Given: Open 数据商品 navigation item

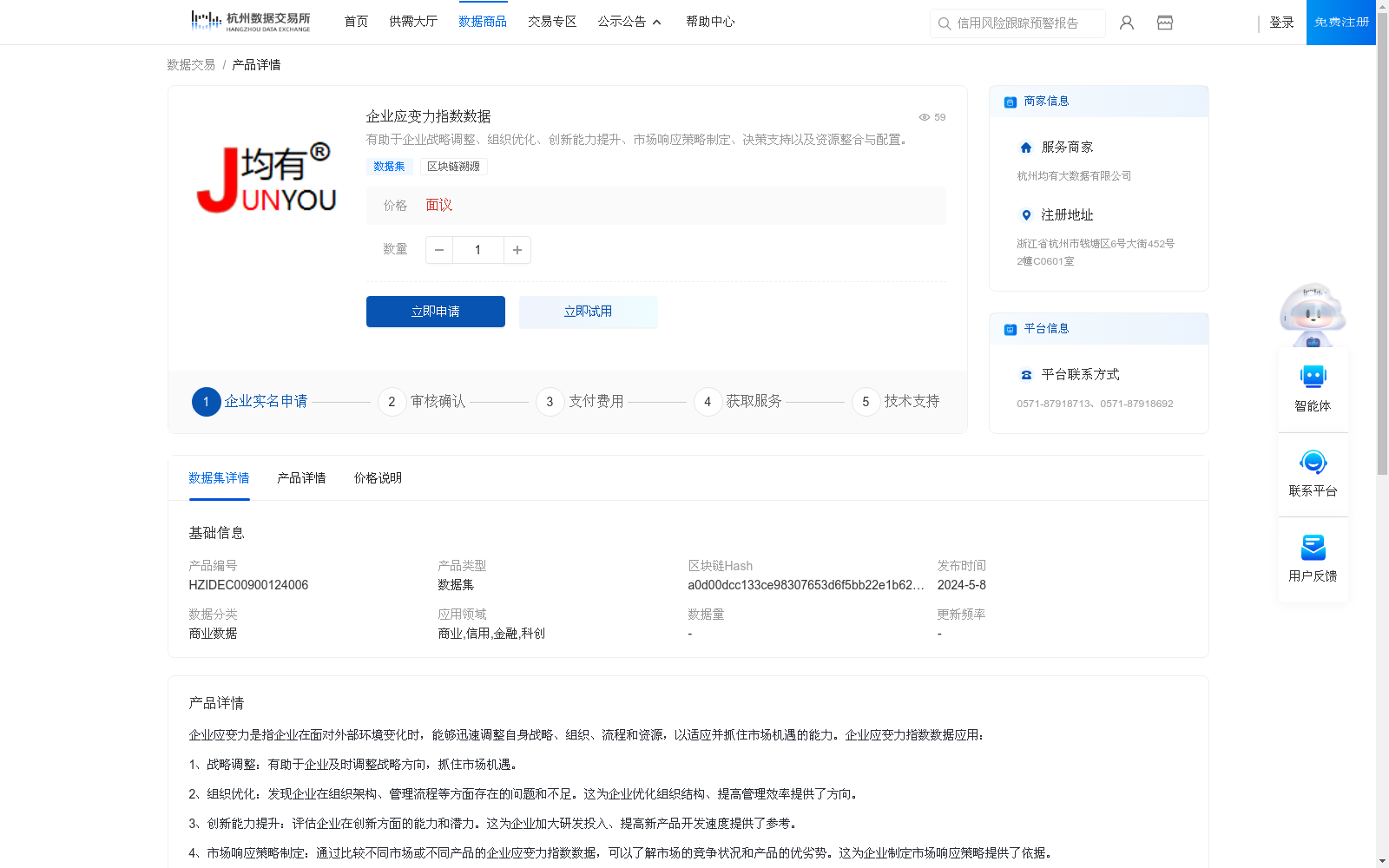Looking at the screenshot, I should [483, 22].
